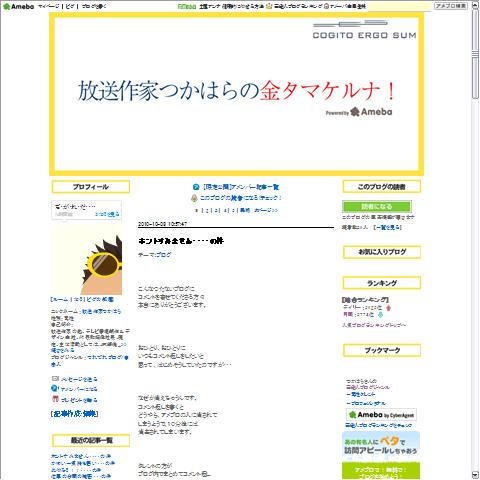
Task: Click the green label in the top bar
Action: point(186,6)
